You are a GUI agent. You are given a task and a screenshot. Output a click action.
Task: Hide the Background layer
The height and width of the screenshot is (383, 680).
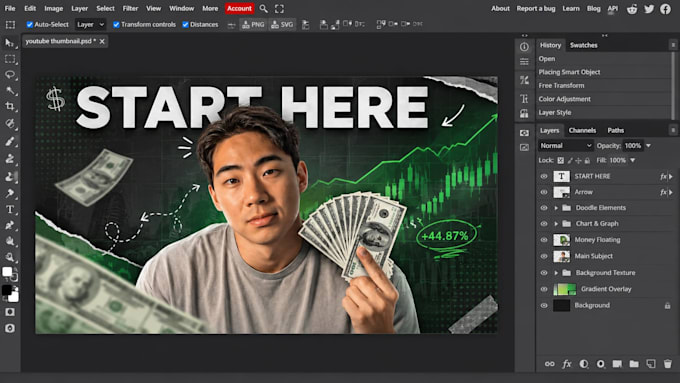[x=544, y=305]
